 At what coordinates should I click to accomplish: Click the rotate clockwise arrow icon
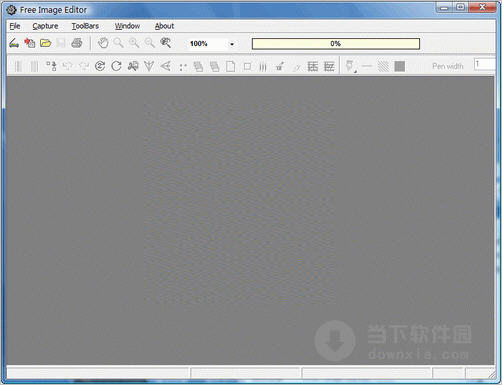[x=116, y=66]
